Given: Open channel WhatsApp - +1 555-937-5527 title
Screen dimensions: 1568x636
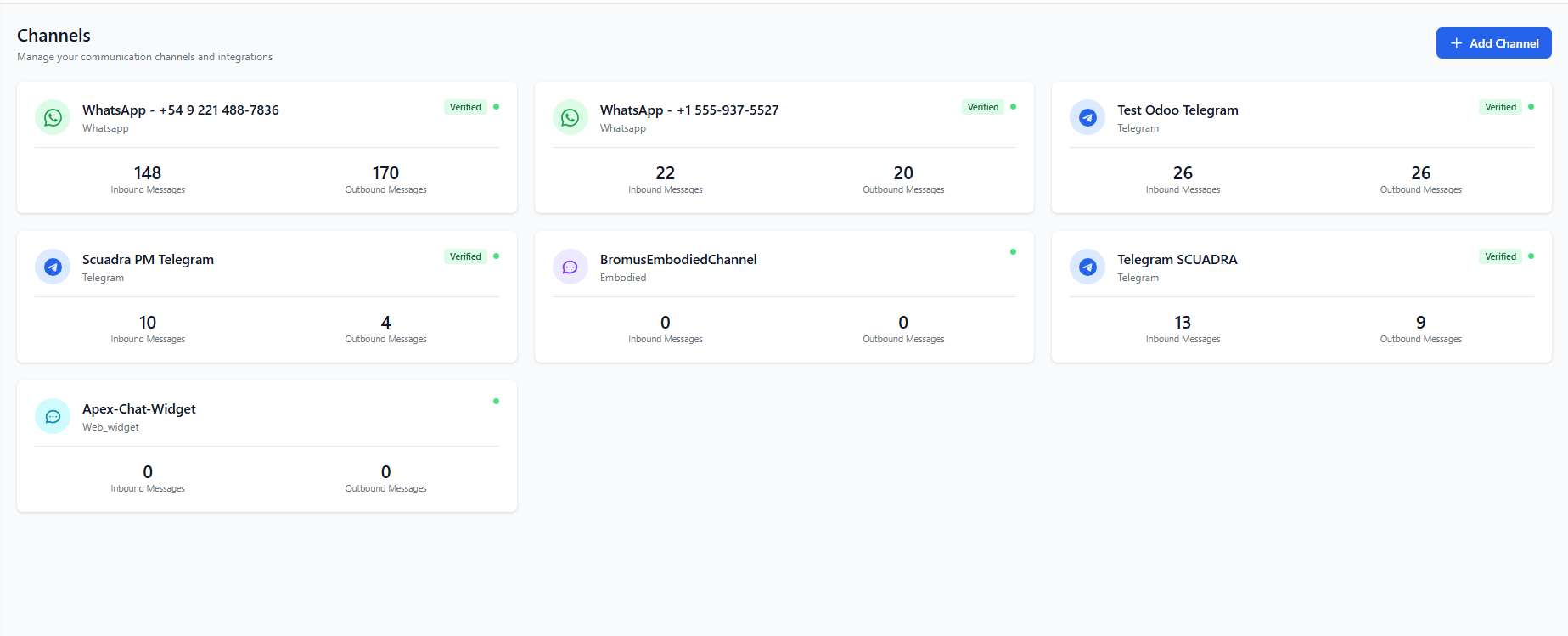Looking at the screenshot, I should click(689, 110).
